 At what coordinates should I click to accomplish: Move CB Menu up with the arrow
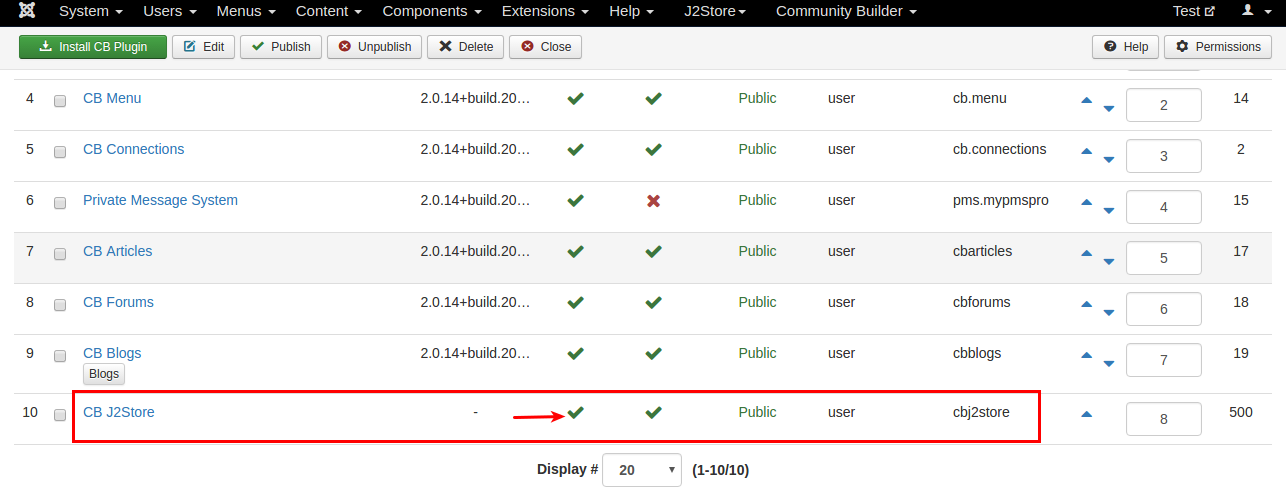click(1087, 100)
